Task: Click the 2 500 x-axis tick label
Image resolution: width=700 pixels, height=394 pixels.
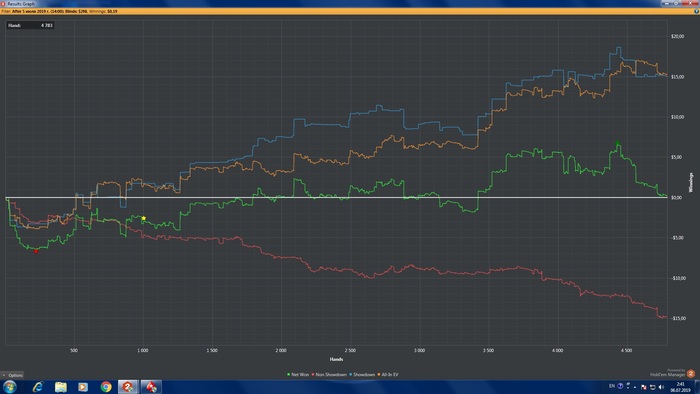Action: point(350,351)
